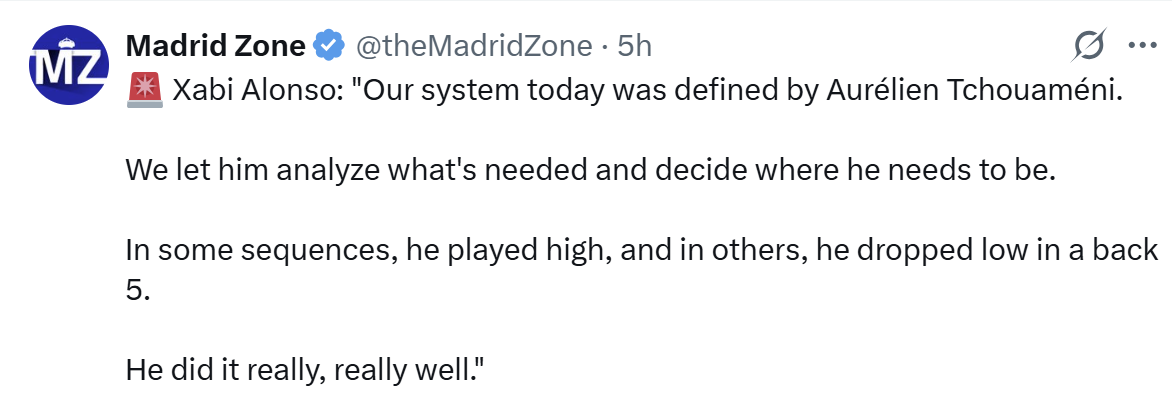This screenshot has height=397, width=1172.
Task: Open the 5h timestamp permalink
Action: 635,46
